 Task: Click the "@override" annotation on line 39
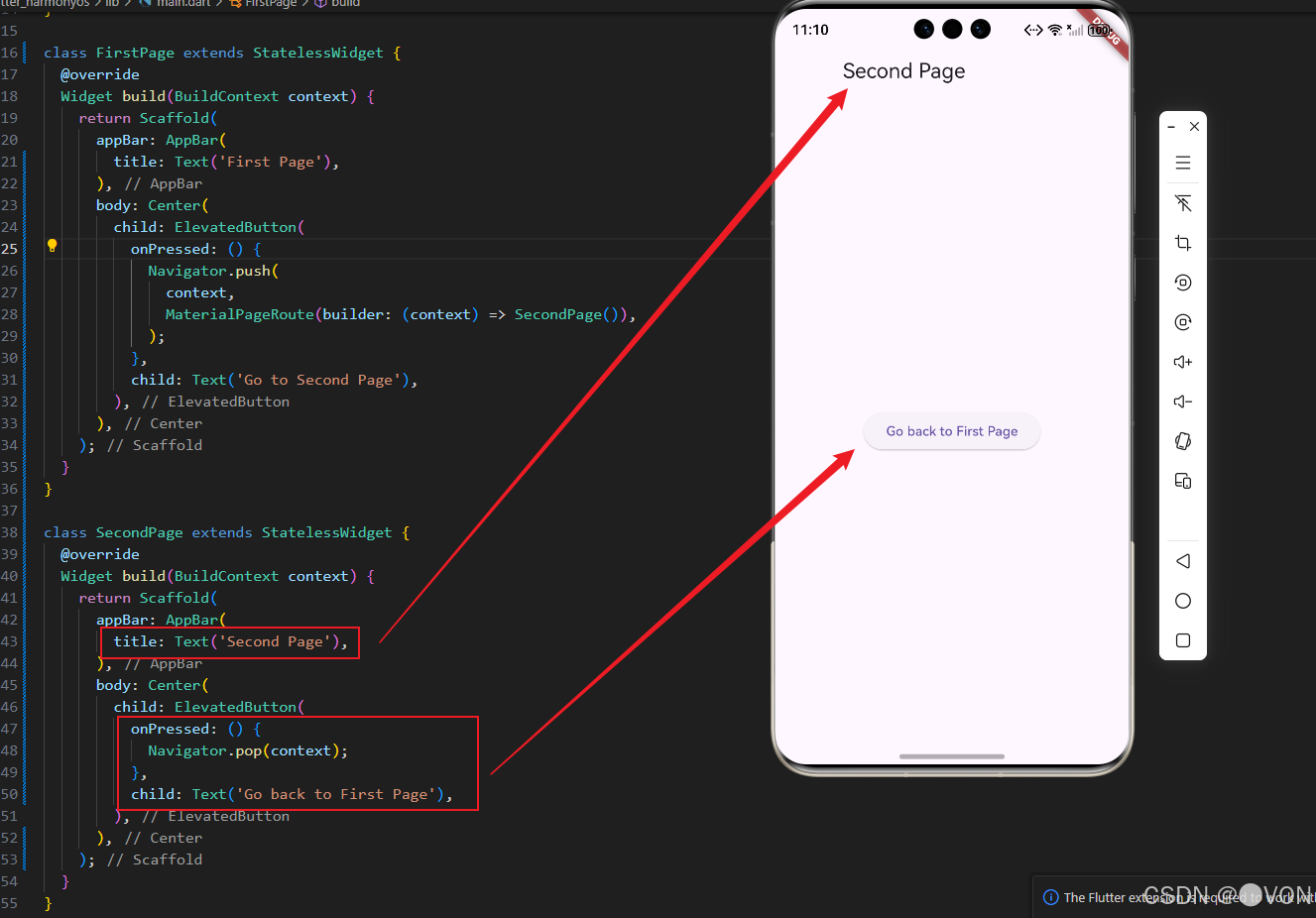click(100, 554)
